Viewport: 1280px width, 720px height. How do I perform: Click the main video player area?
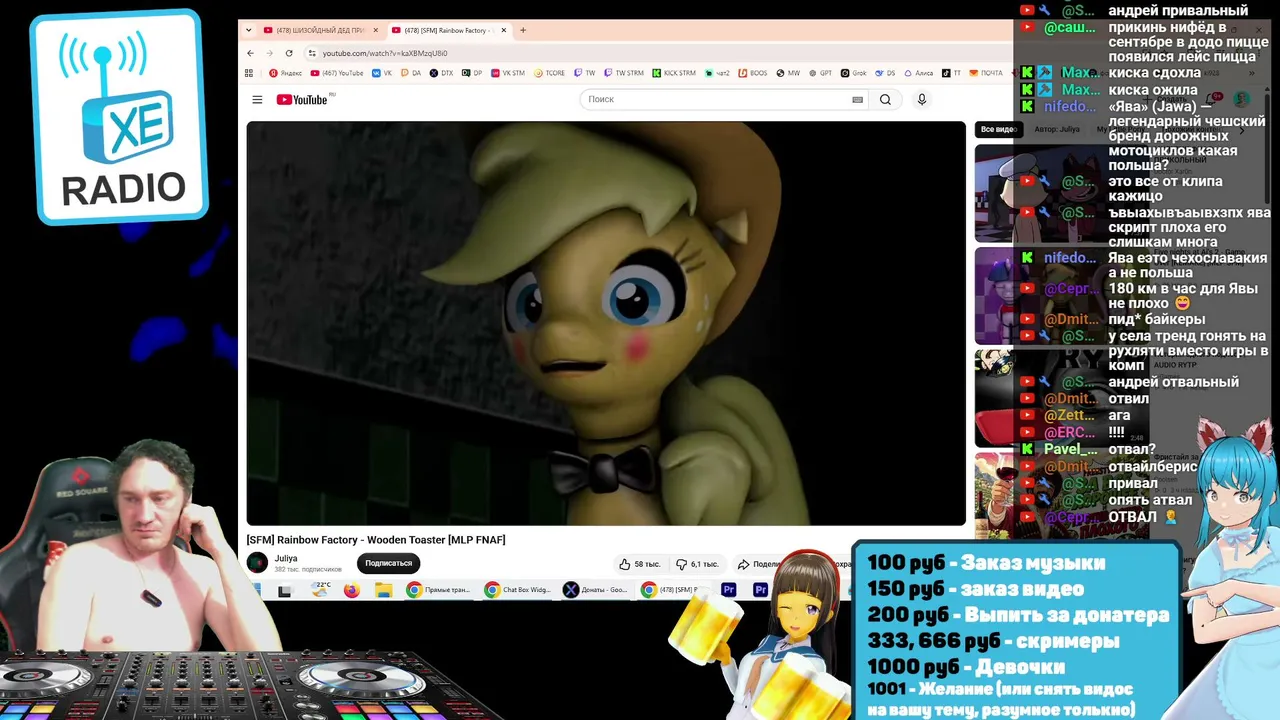click(606, 323)
